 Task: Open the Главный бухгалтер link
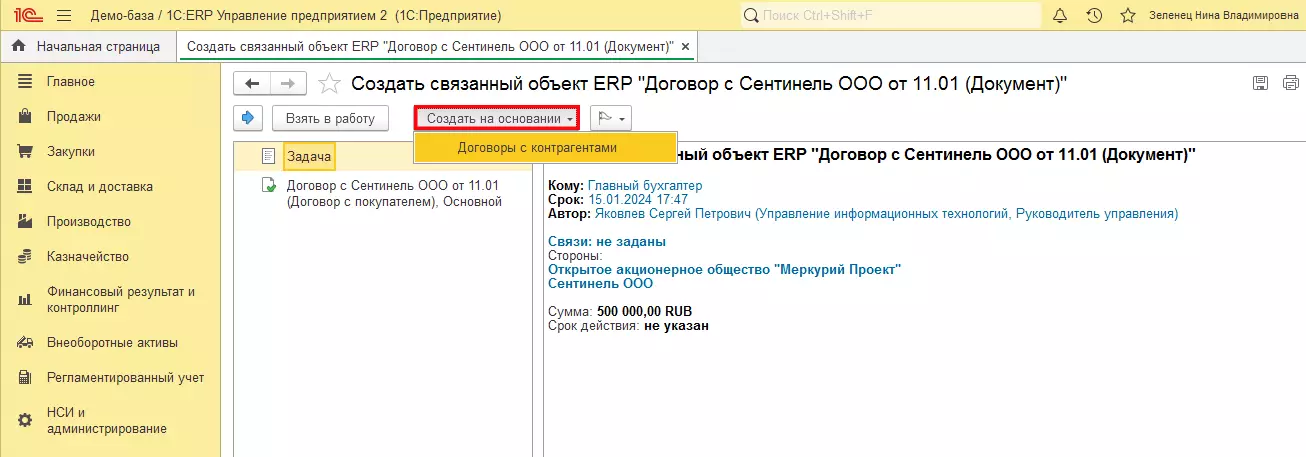[645, 185]
